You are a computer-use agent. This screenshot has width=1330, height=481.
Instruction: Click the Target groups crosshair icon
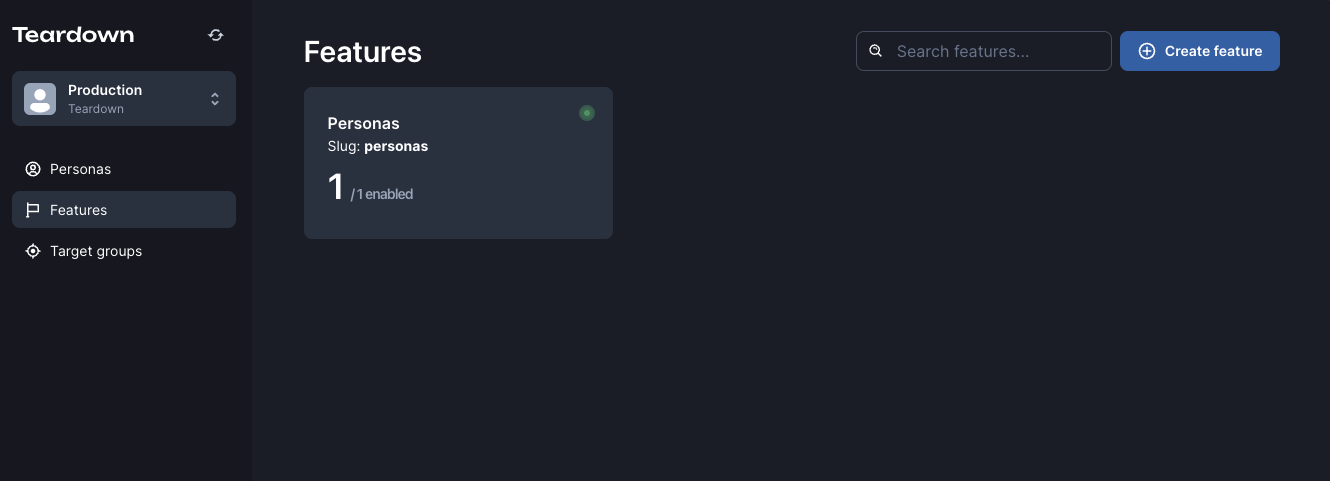click(33, 251)
